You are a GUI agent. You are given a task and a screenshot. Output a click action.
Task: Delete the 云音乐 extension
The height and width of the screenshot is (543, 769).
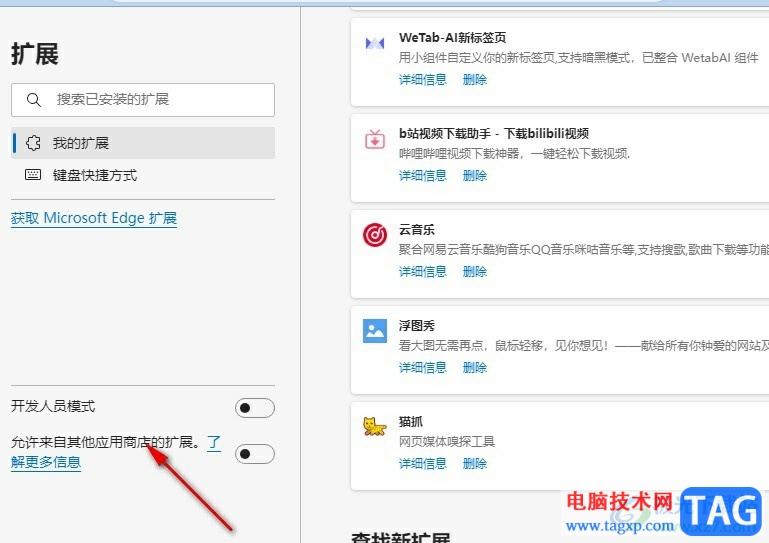tap(475, 272)
